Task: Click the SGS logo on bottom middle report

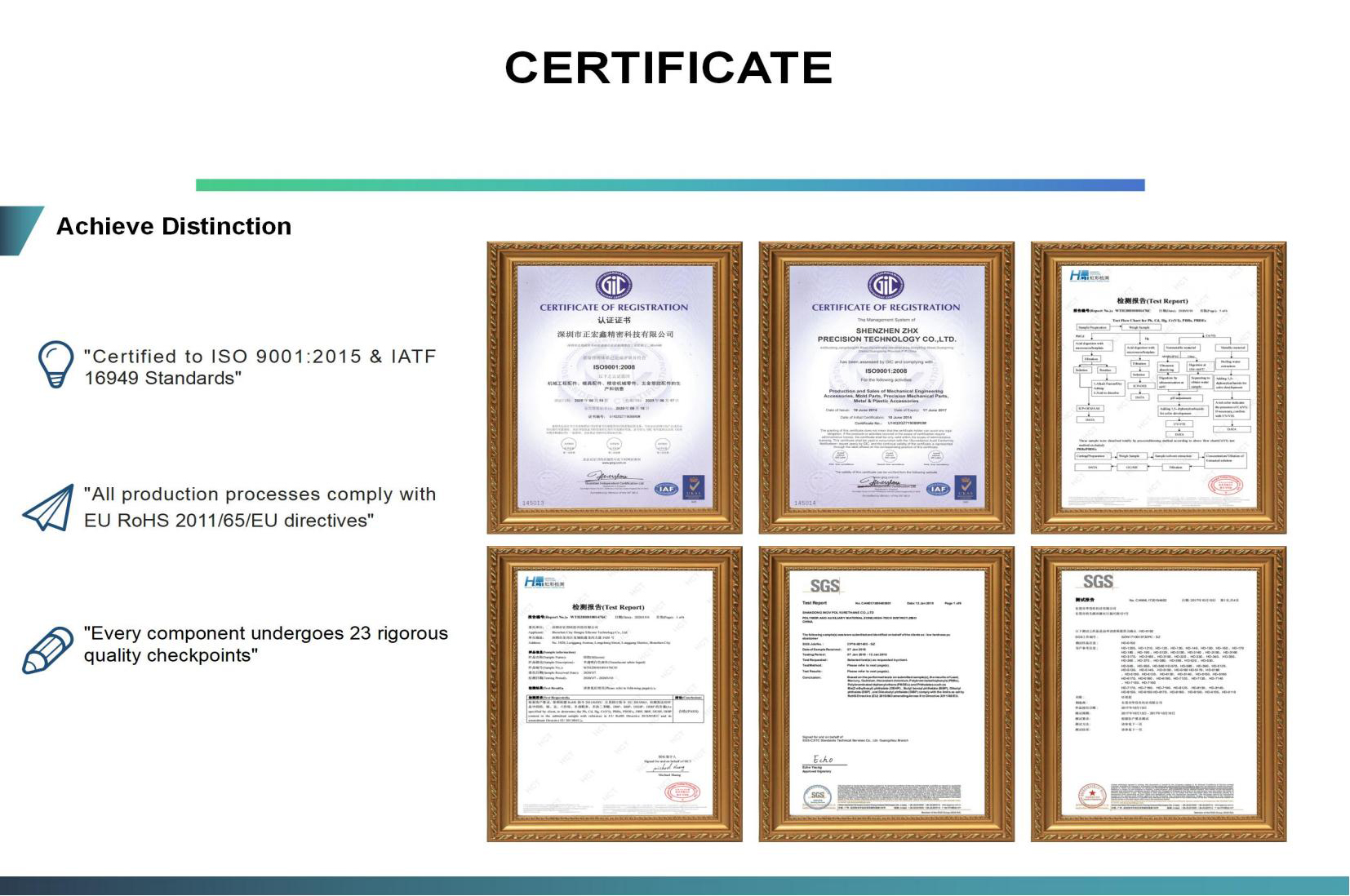Action: pos(824,586)
